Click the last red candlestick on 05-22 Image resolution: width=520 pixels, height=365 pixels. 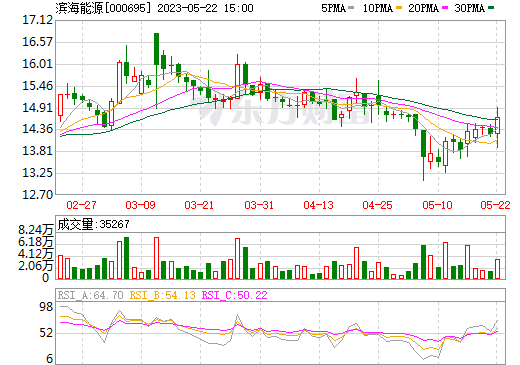498,126
